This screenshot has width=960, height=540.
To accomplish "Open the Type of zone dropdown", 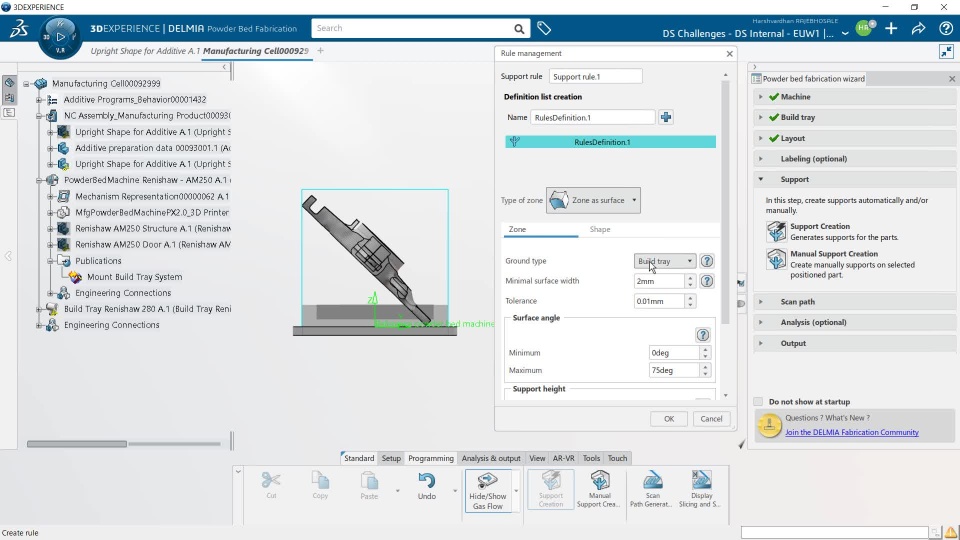I will click(x=593, y=200).
